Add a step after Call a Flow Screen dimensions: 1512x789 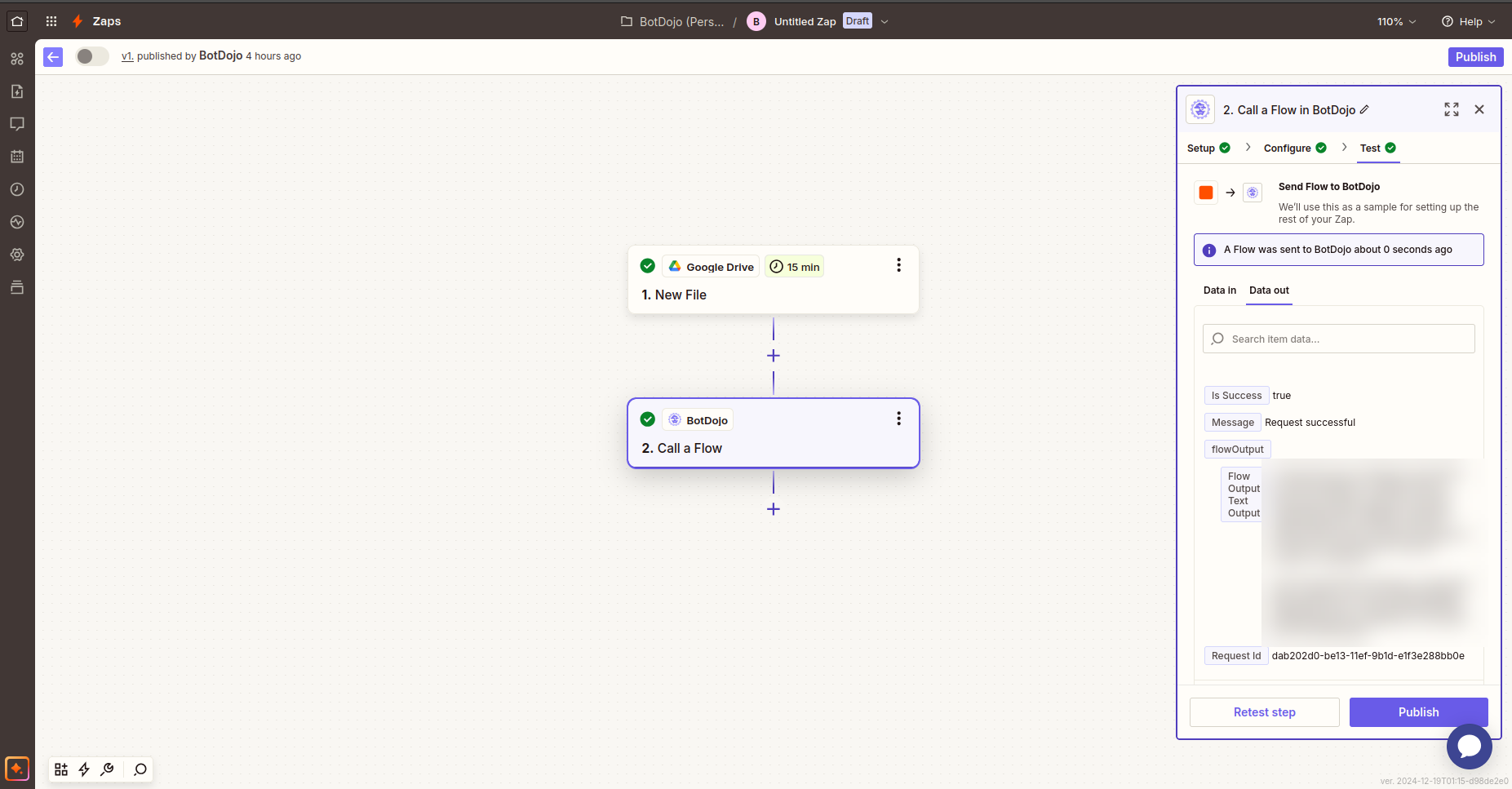[x=774, y=509]
